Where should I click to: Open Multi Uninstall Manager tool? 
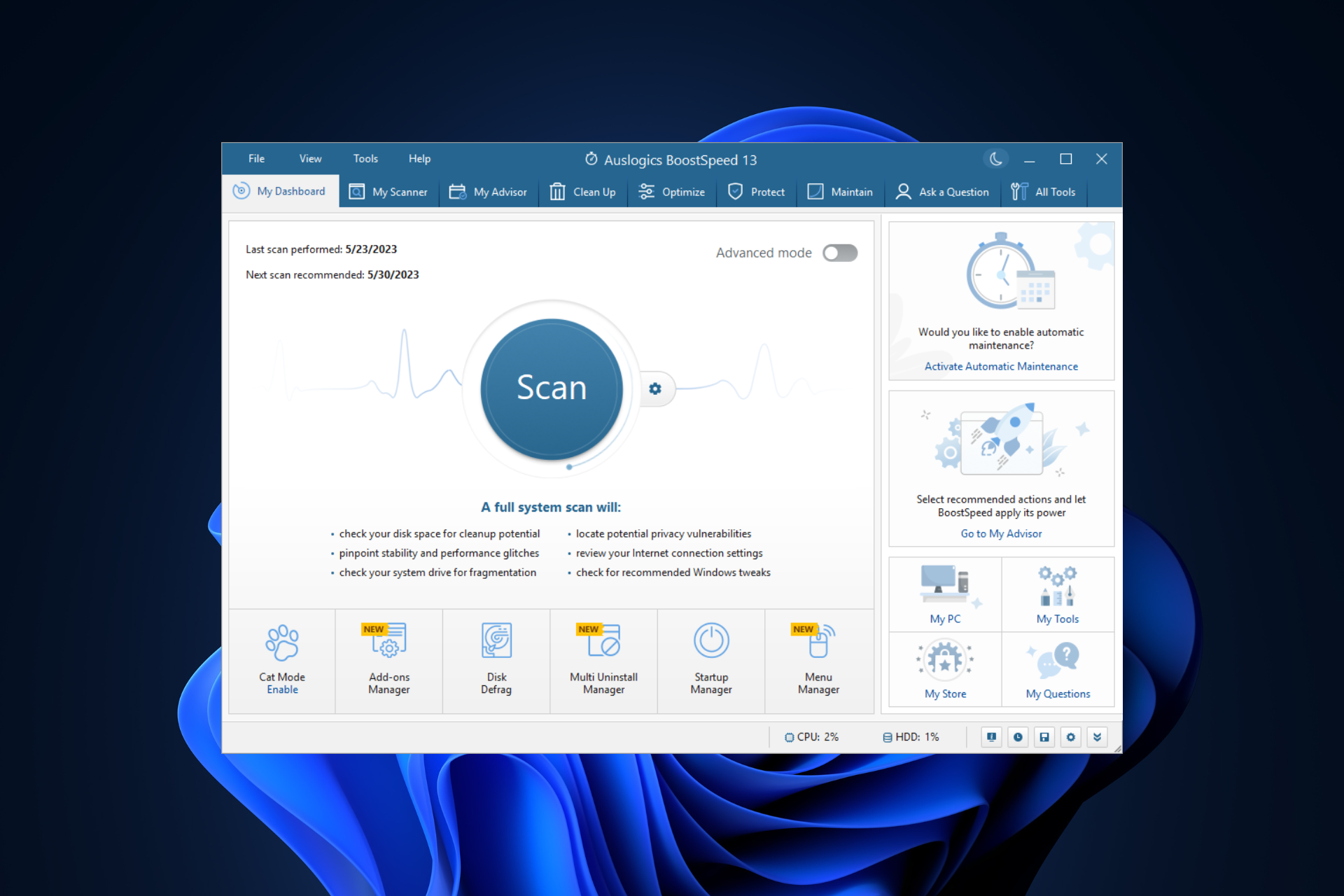(x=603, y=661)
